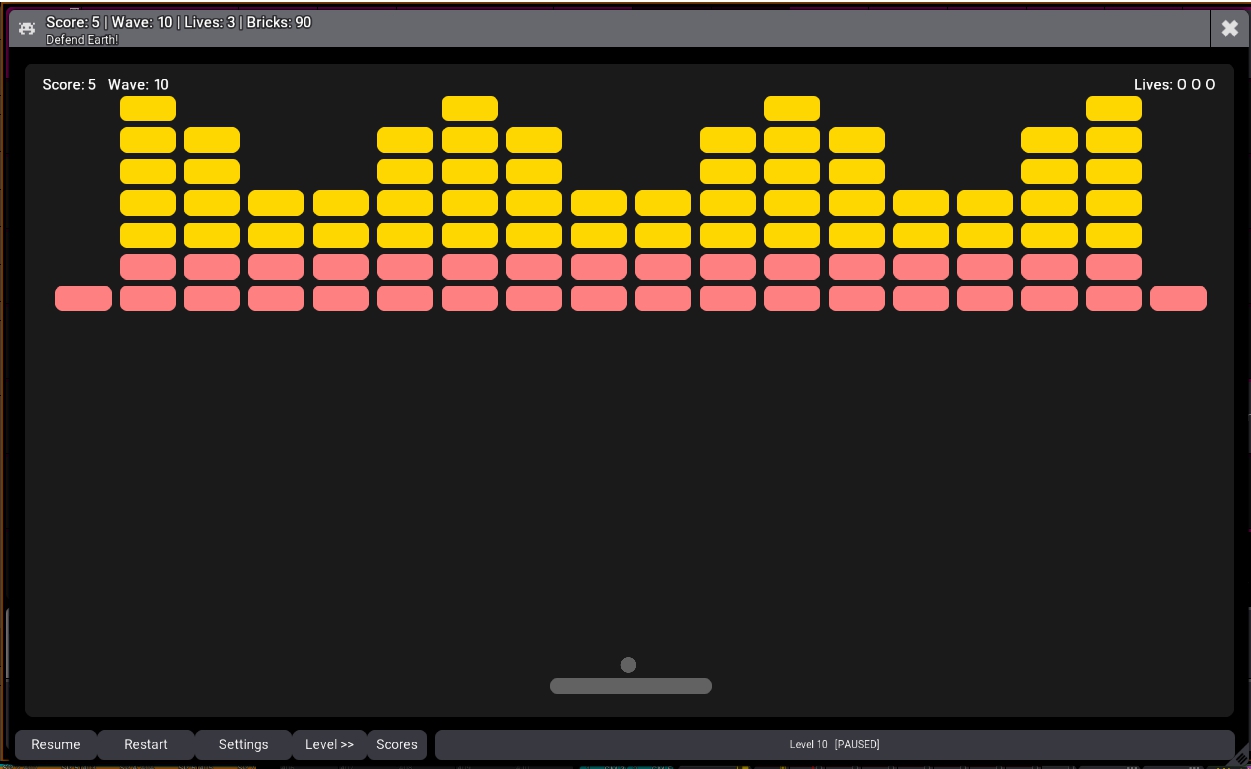This screenshot has height=769, width=1251.
Task: Click the gray ball above the paddle
Action: click(628, 665)
